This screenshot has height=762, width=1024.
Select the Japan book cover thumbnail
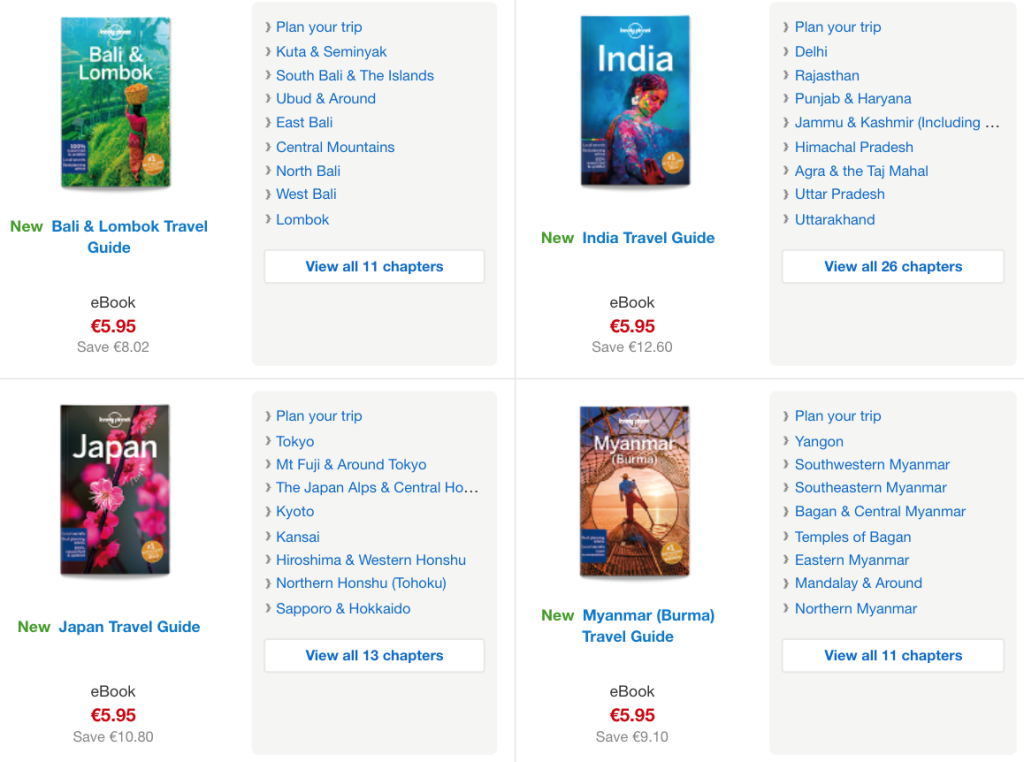point(115,490)
